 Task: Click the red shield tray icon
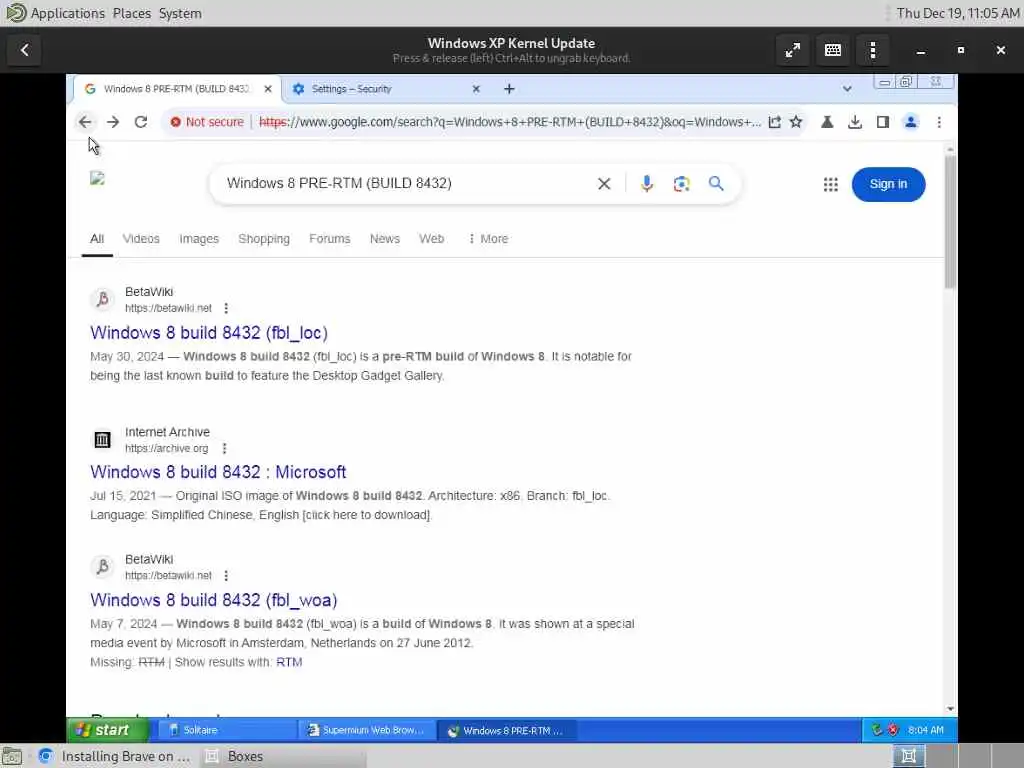[x=893, y=730]
